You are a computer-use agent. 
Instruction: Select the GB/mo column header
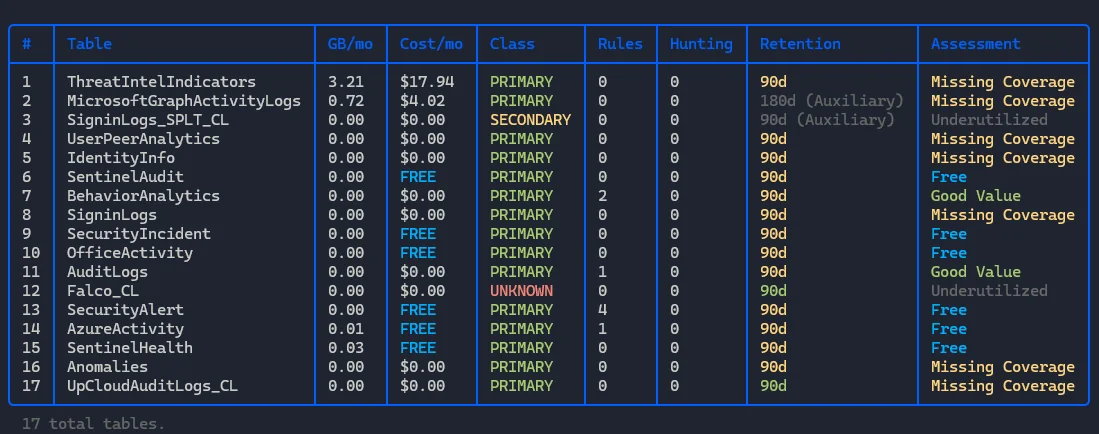[350, 44]
